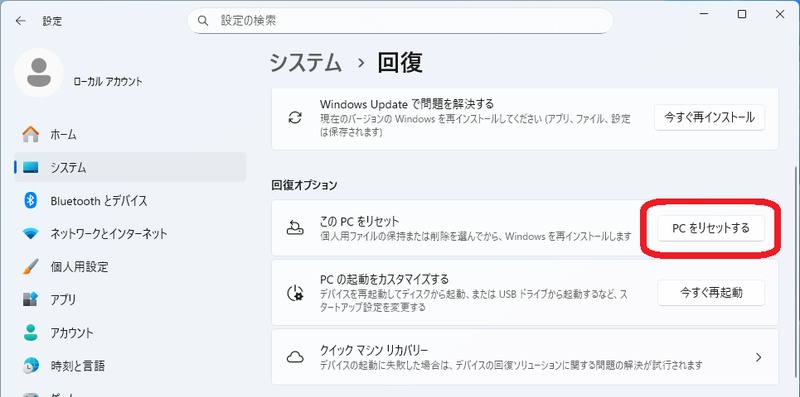Click the この PC をリセット title text
The width and height of the screenshot is (800, 397).
[x=359, y=221]
